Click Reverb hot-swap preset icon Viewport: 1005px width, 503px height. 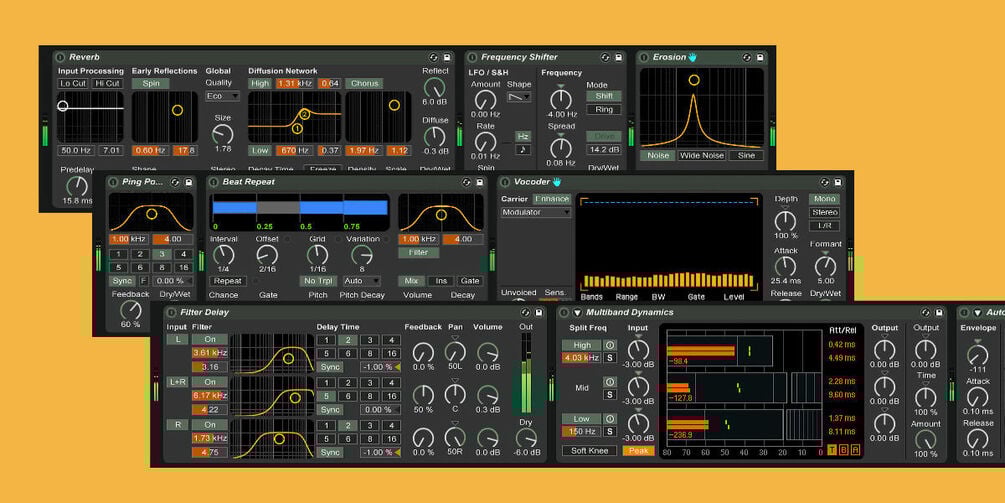coord(434,57)
